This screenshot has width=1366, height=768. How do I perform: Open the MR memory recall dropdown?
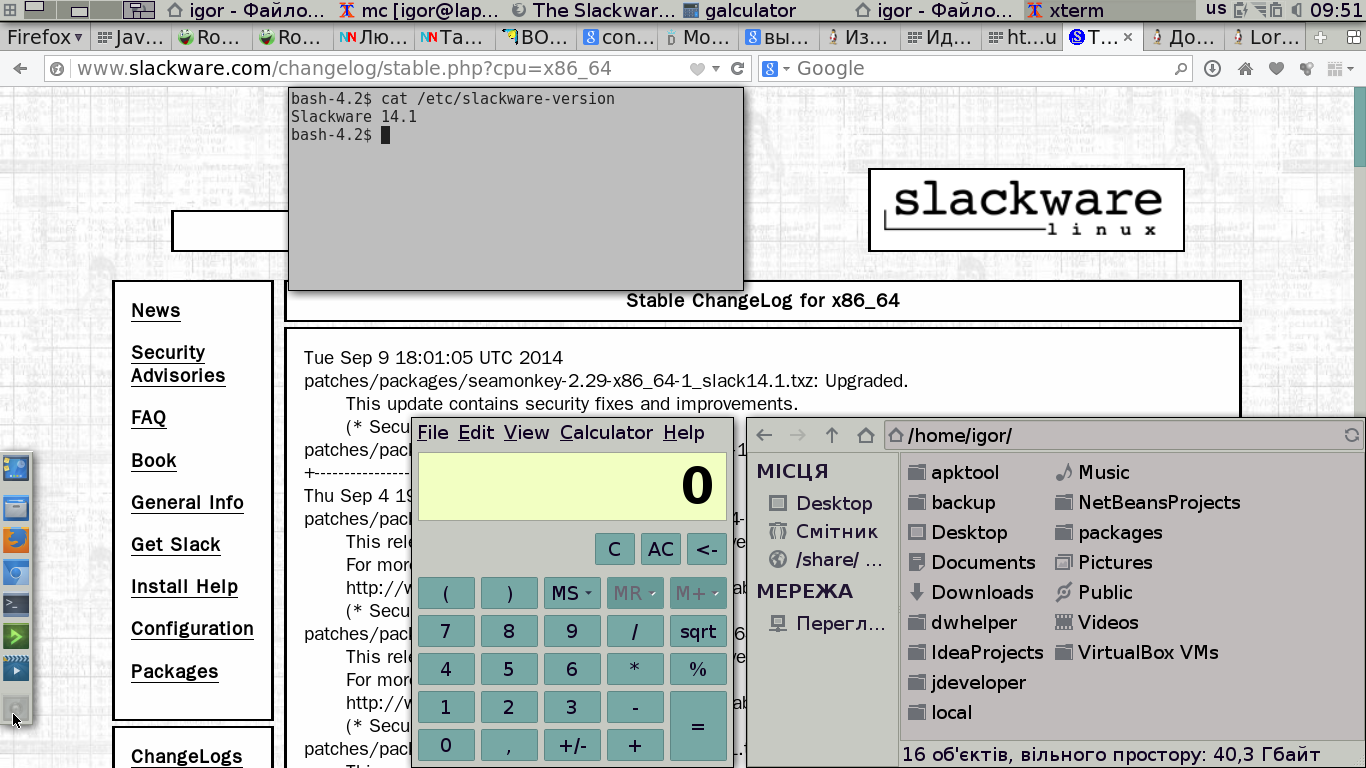635,593
